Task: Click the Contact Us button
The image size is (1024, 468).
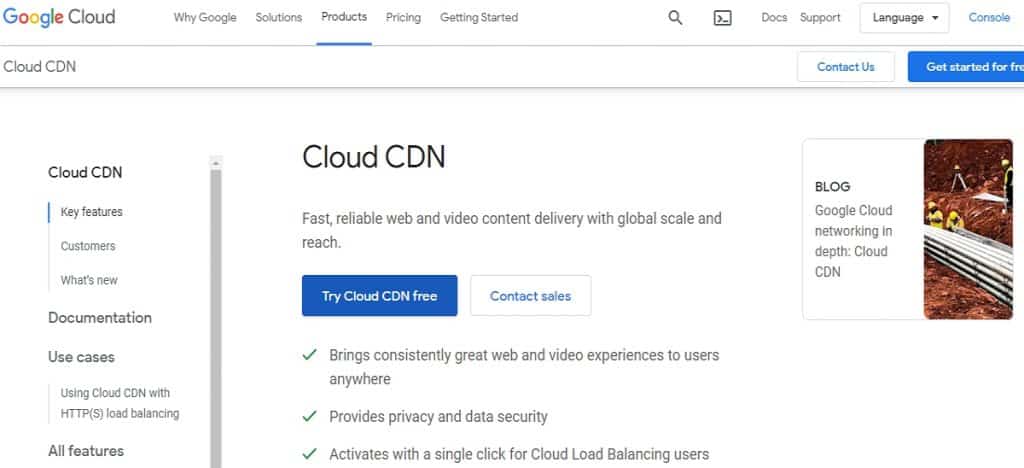Action: pos(846,67)
